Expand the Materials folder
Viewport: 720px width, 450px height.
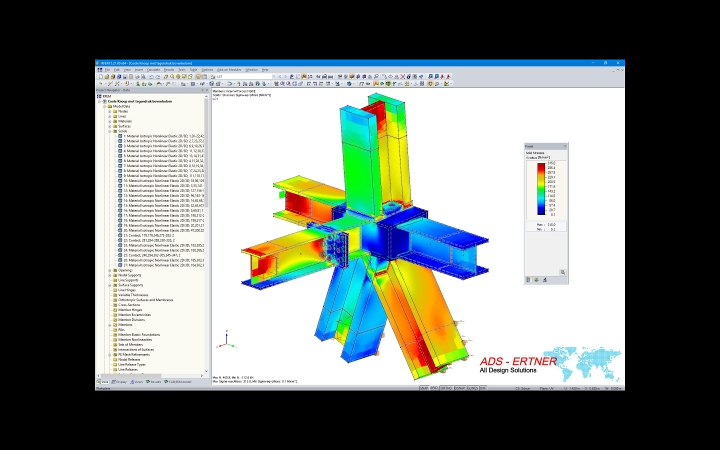pyautogui.click(x=110, y=121)
